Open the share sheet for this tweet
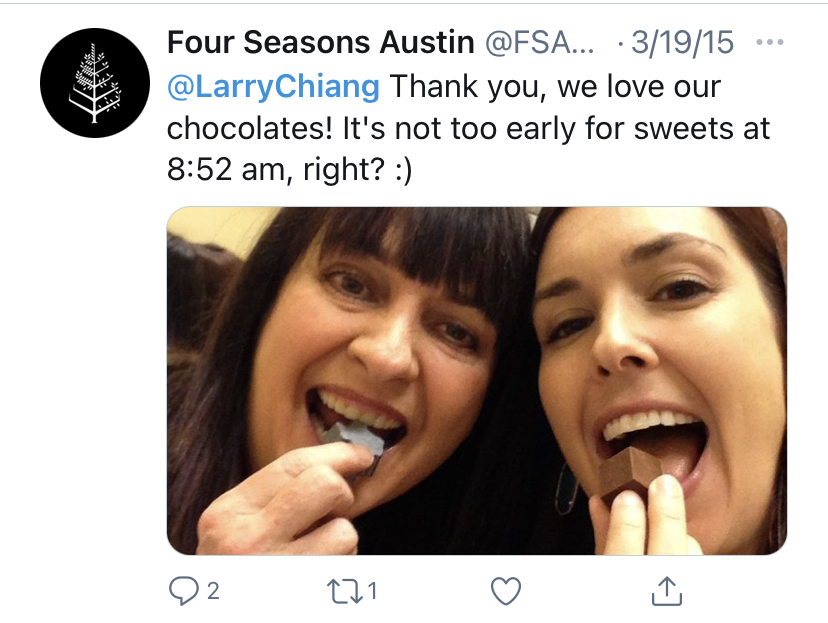The height and width of the screenshot is (623, 828). pos(667,591)
